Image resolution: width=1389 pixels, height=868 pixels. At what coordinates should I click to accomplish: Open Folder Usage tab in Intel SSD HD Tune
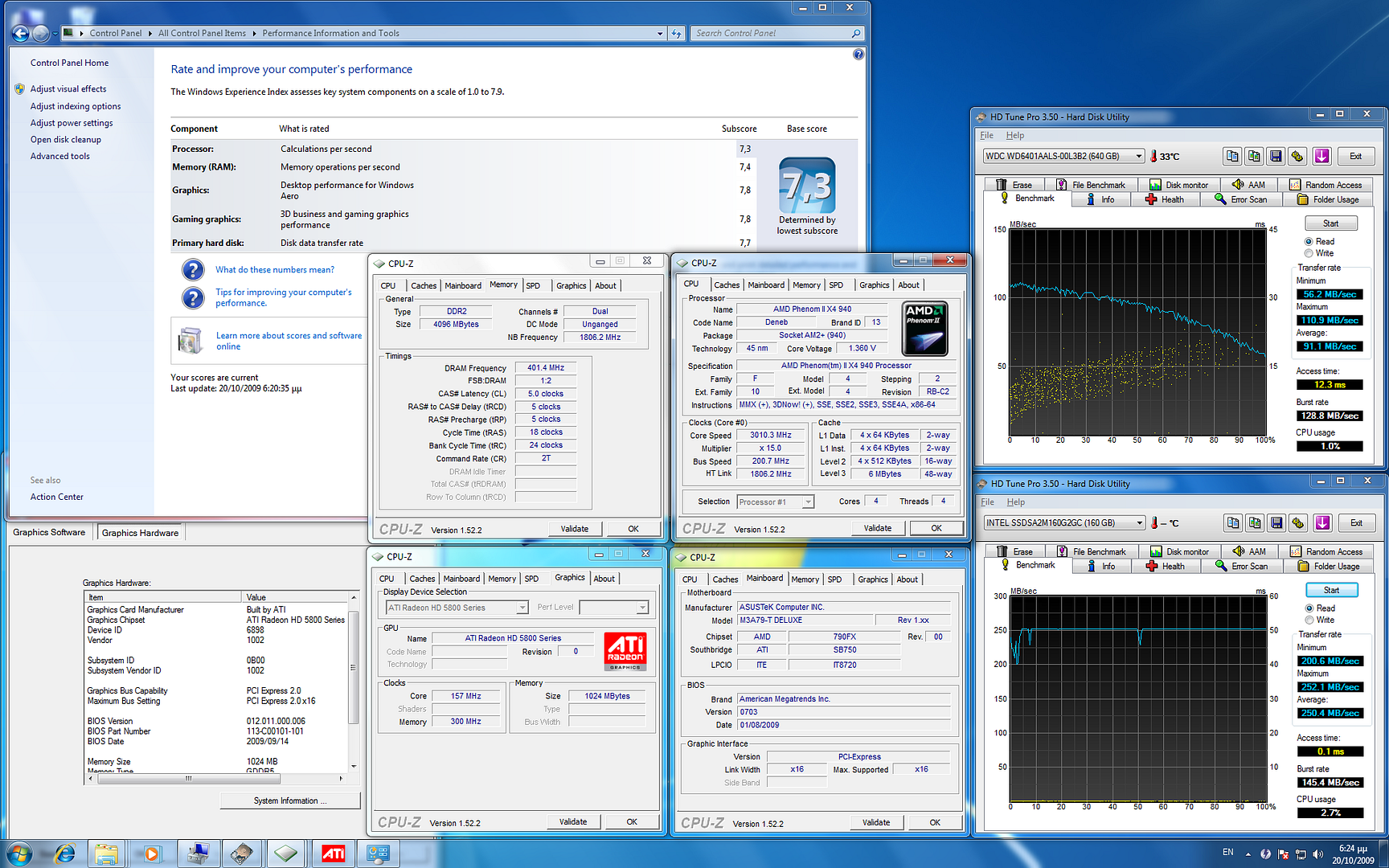click(x=1330, y=566)
